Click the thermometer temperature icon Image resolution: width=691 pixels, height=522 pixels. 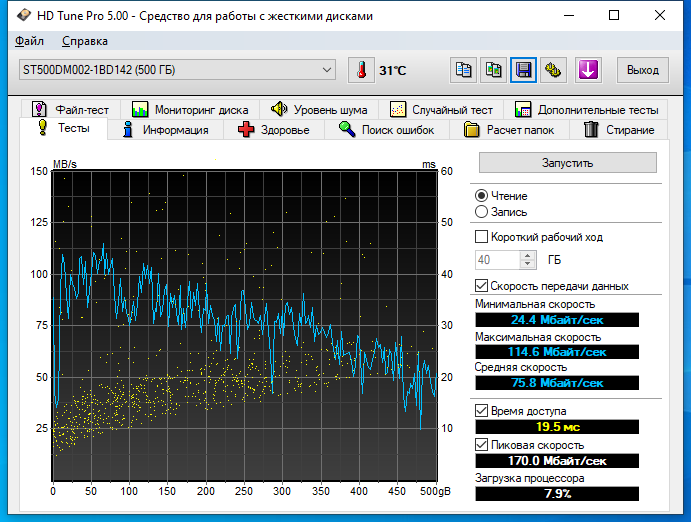[x=360, y=70]
